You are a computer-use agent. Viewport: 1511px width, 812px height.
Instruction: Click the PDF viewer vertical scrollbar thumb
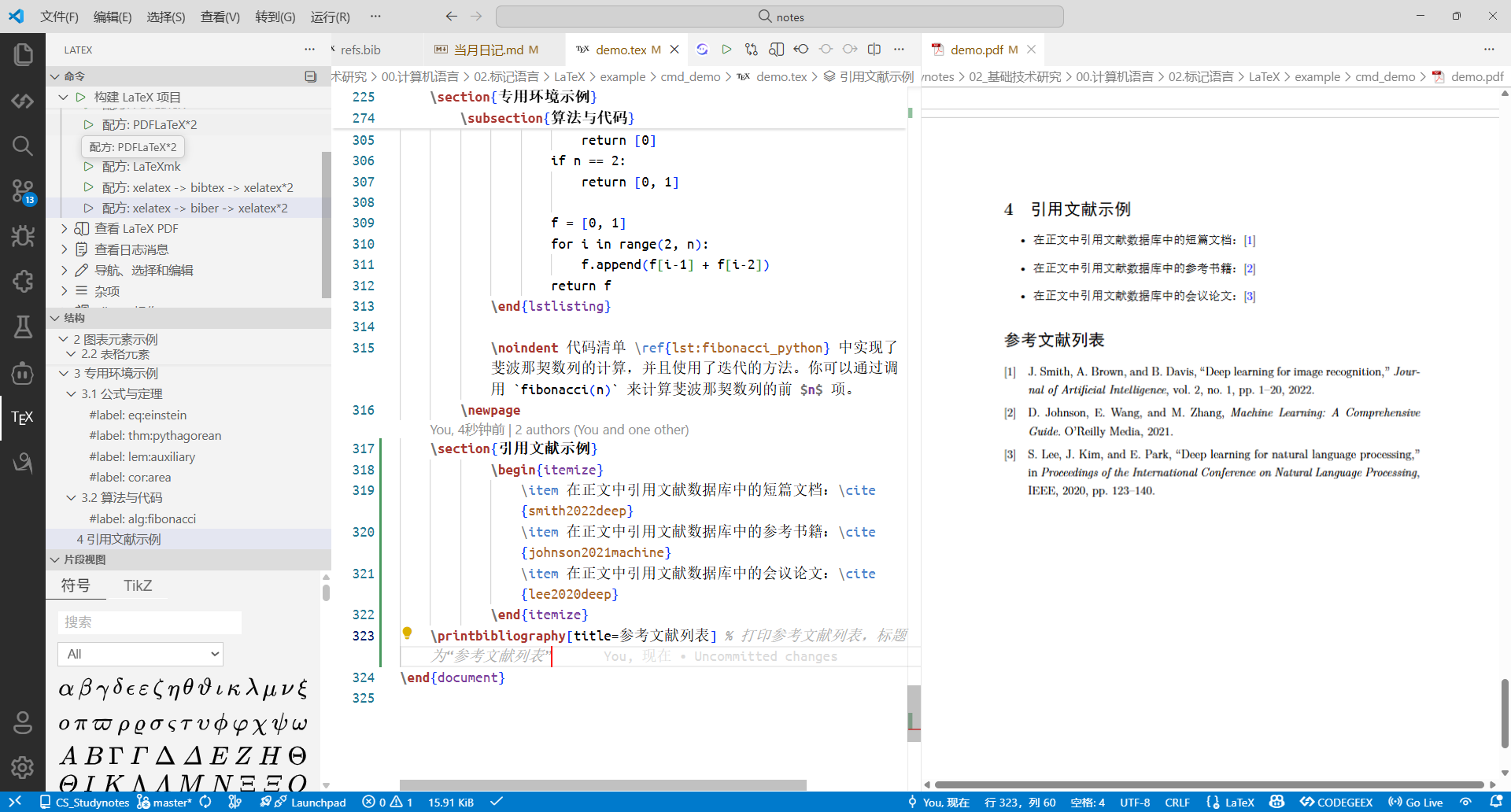[x=1505, y=713]
